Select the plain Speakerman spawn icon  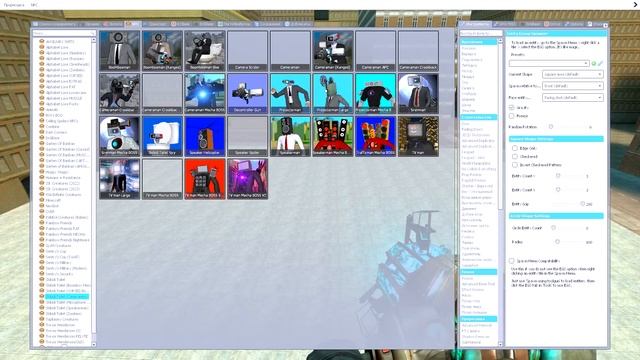click(290, 136)
